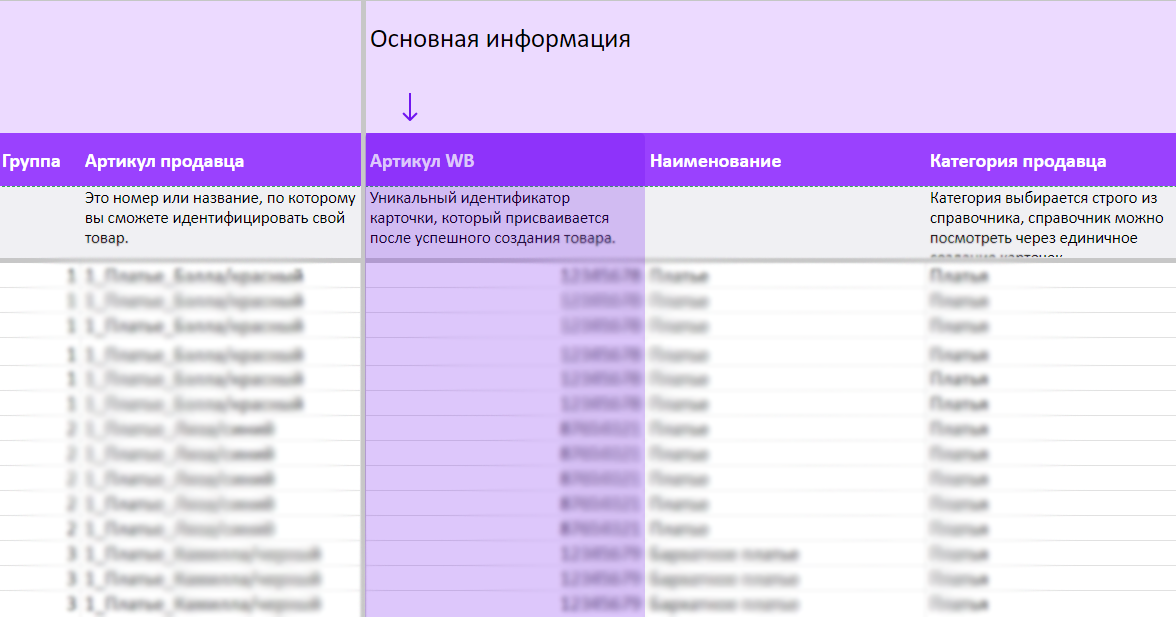The height and width of the screenshot is (617, 1176).
Task: Click last visible row's 'Артикул WB' cell
Action: [x=504, y=603]
